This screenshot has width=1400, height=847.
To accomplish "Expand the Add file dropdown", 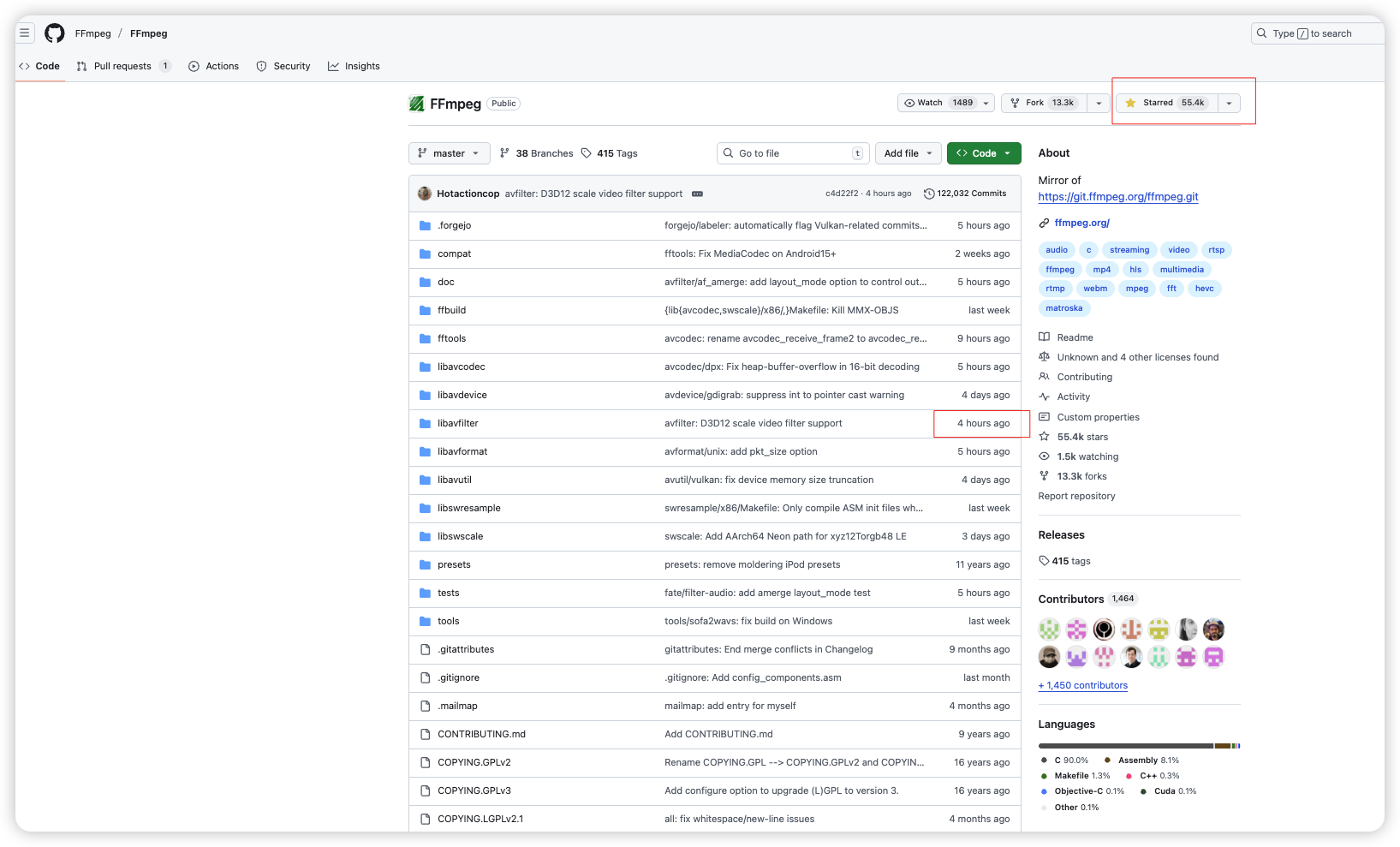I will pos(909,153).
